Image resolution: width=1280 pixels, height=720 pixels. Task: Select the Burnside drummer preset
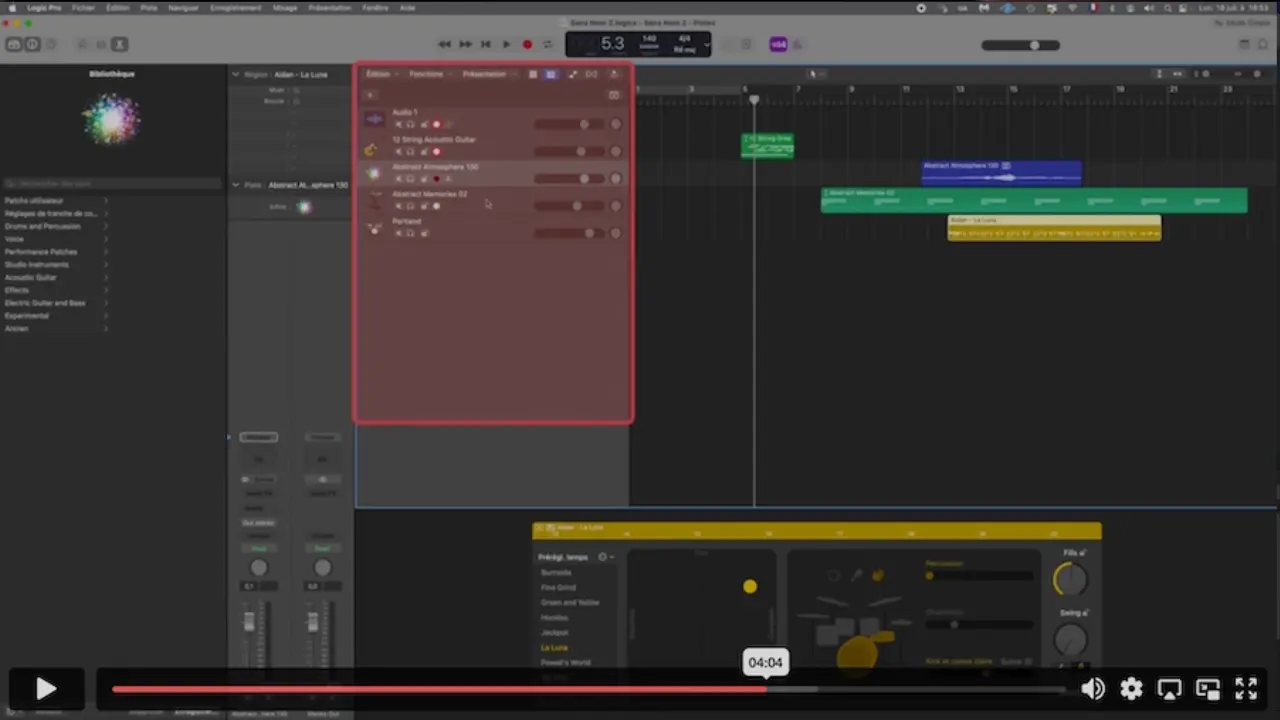[556, 573]
